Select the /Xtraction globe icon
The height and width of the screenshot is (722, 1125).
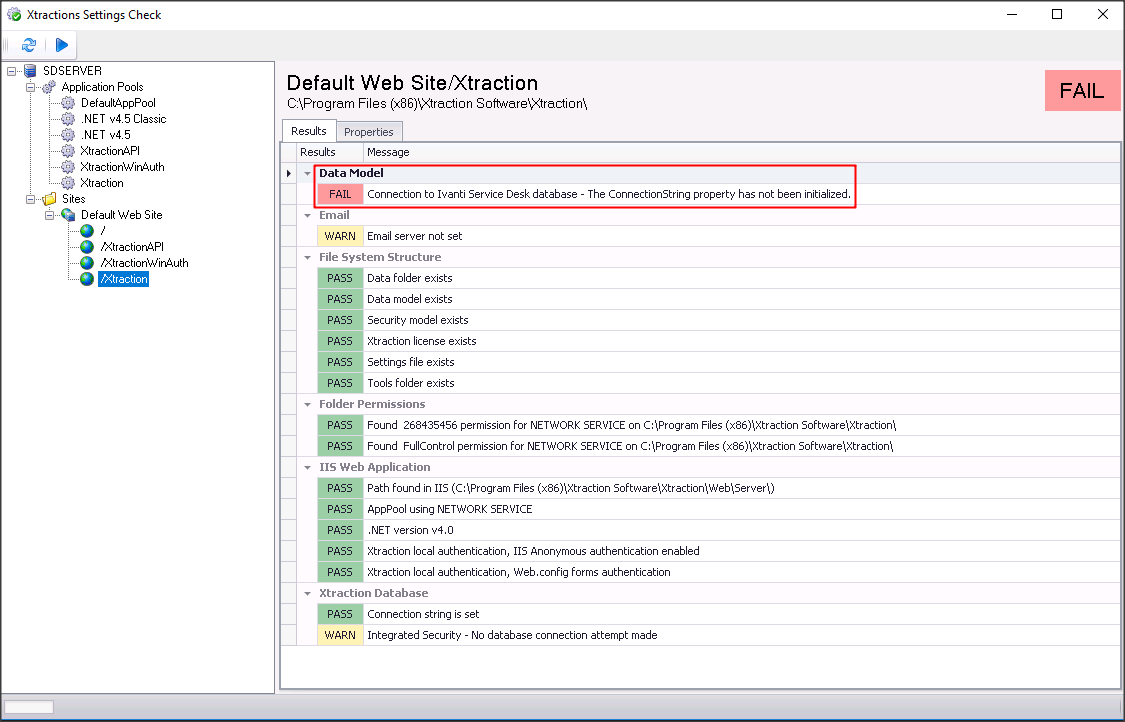pyautogui.click(x=86, y=278)
